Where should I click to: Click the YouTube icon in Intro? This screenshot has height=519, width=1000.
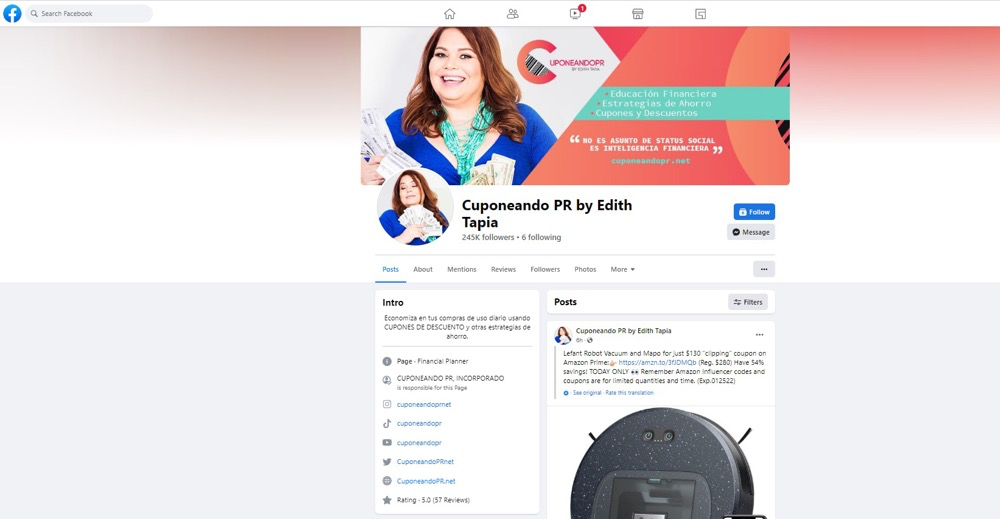pos(387,442)
